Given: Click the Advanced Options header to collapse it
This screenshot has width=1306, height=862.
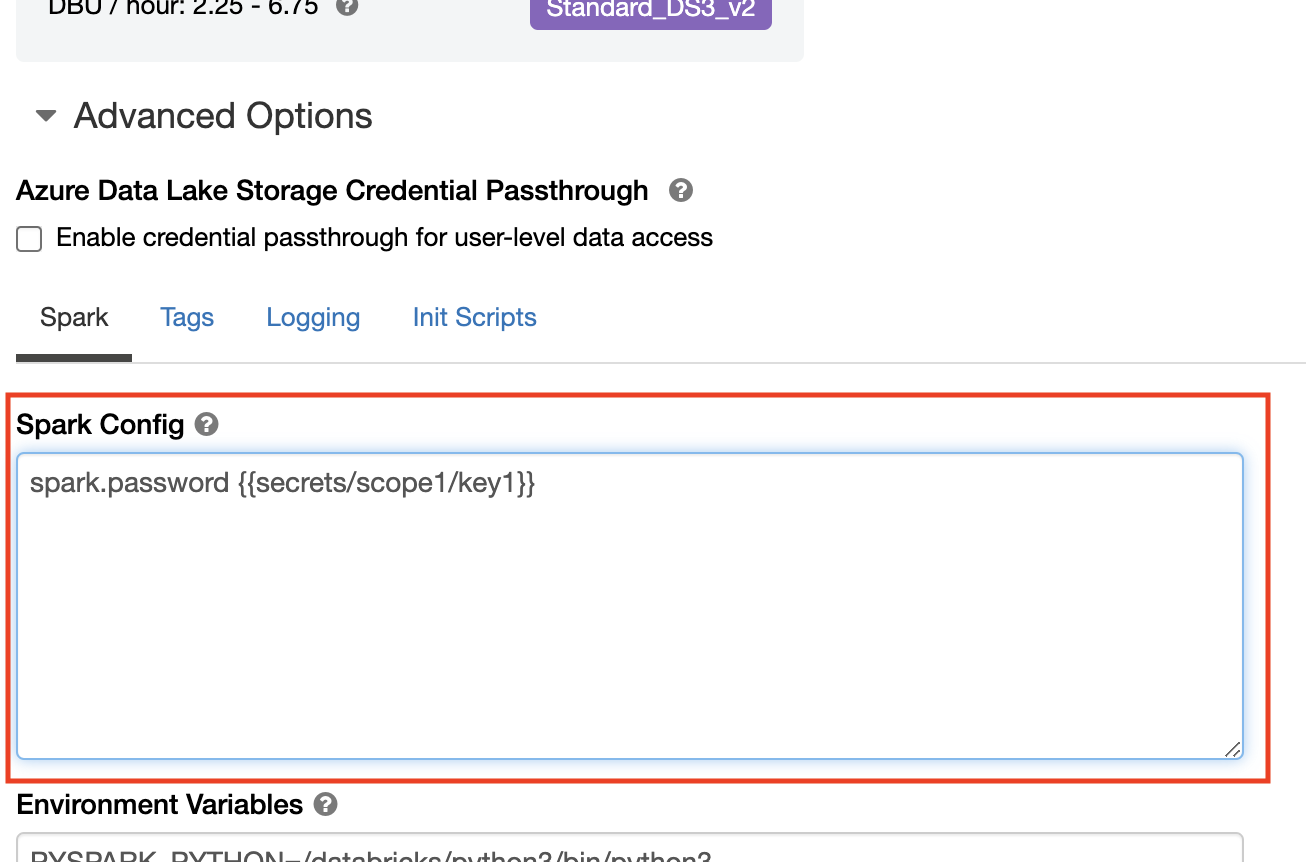Looking at the screenshot, I should click(221, 115).
